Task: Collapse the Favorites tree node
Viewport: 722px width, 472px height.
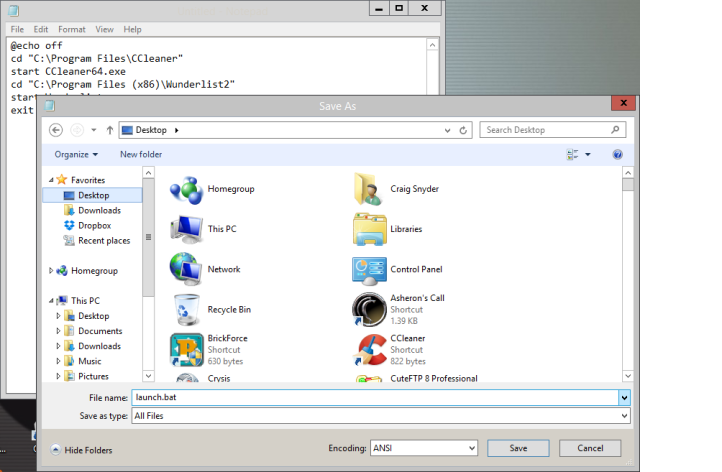Action: (51, 180)
